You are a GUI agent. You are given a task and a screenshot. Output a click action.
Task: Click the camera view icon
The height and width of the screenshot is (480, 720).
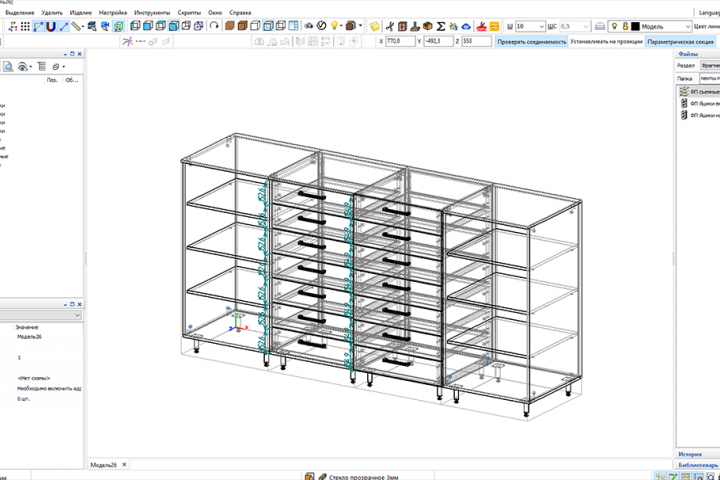309,26
